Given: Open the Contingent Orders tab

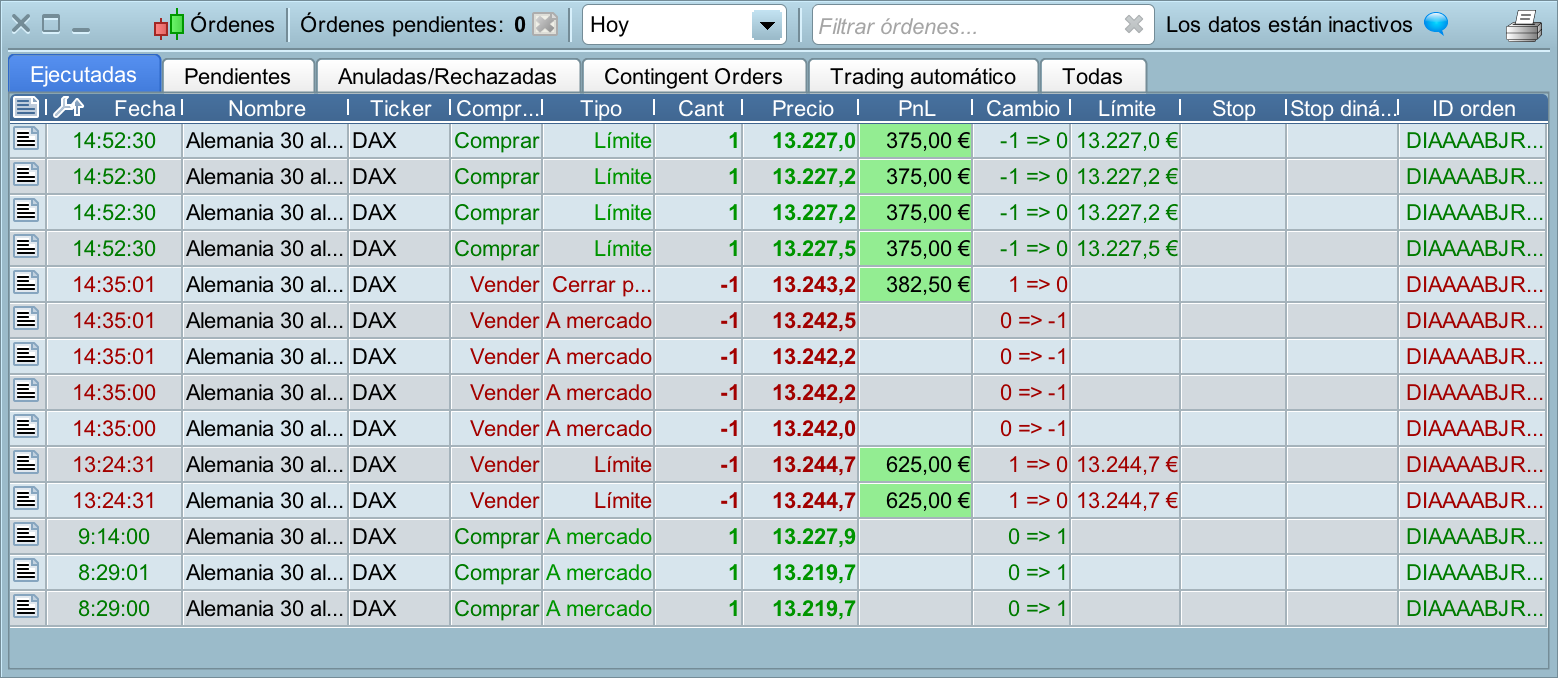Looking at the screenshot, I should pos(693,76).
